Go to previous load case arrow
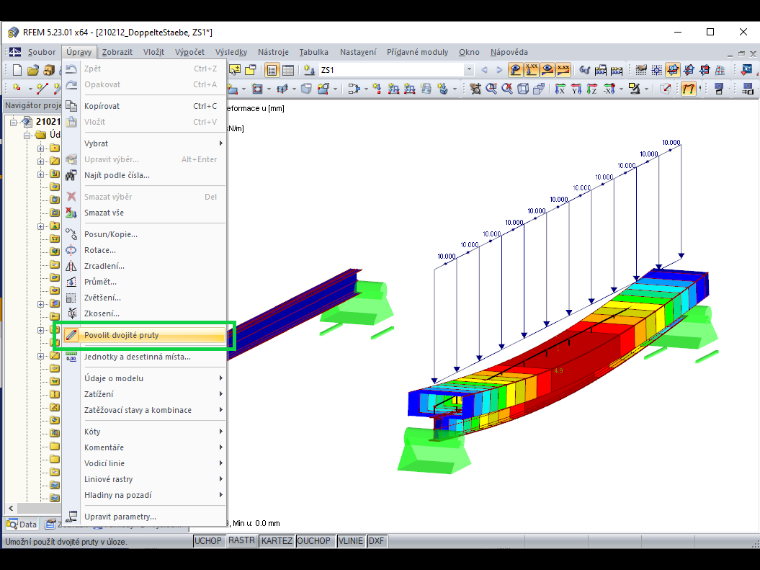Image resolution: width=760 pixels, height=570 pixels. coord(484,70)
